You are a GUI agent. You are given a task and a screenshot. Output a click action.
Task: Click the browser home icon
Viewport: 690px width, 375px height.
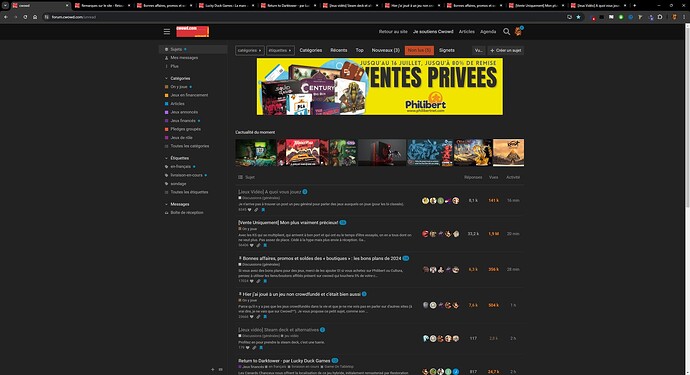35,17
